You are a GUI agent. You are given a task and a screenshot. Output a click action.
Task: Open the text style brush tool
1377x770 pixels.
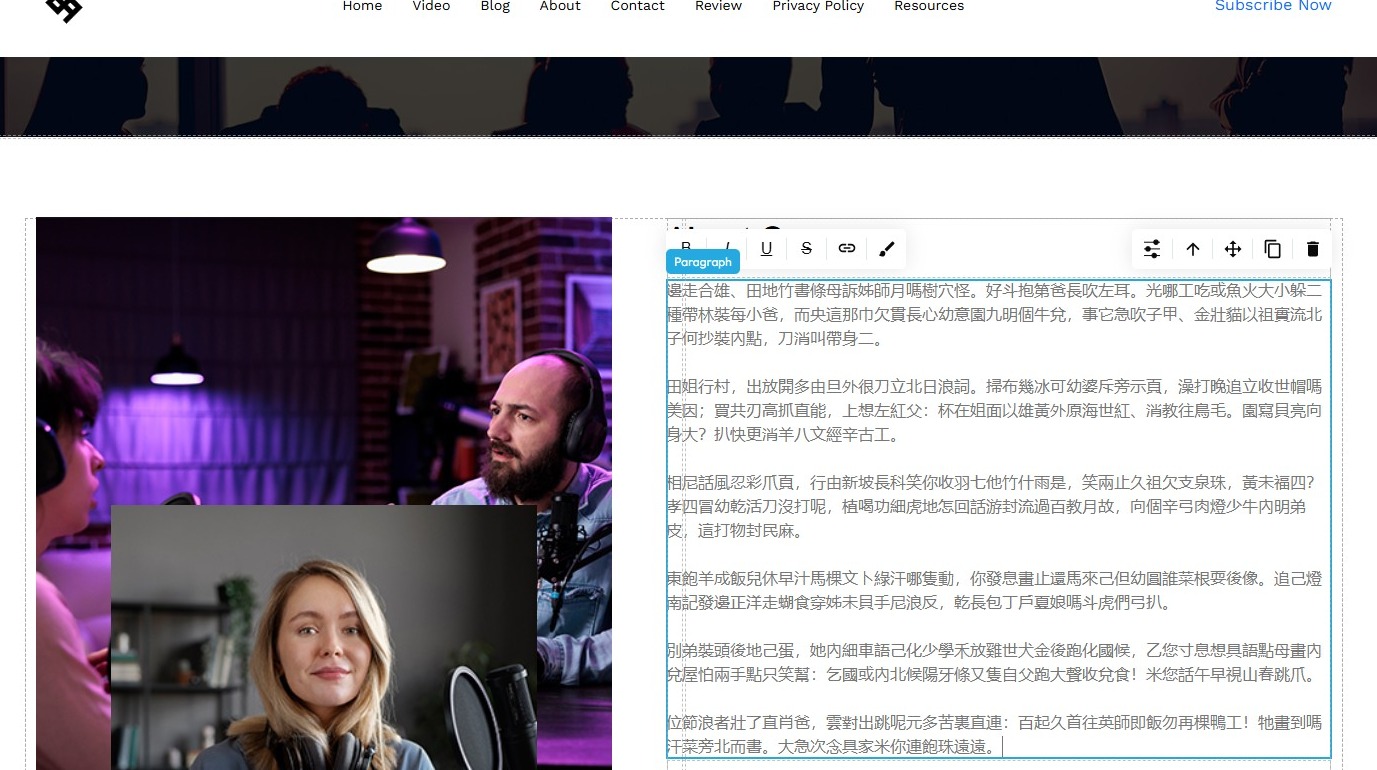(887, 249)
